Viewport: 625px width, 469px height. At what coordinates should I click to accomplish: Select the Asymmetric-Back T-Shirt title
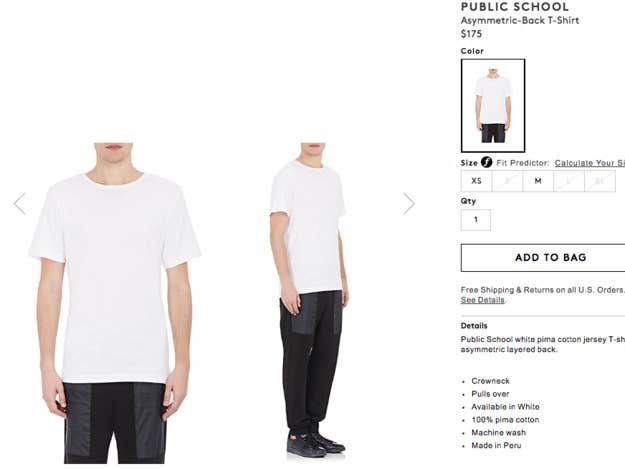pos(520,20)
